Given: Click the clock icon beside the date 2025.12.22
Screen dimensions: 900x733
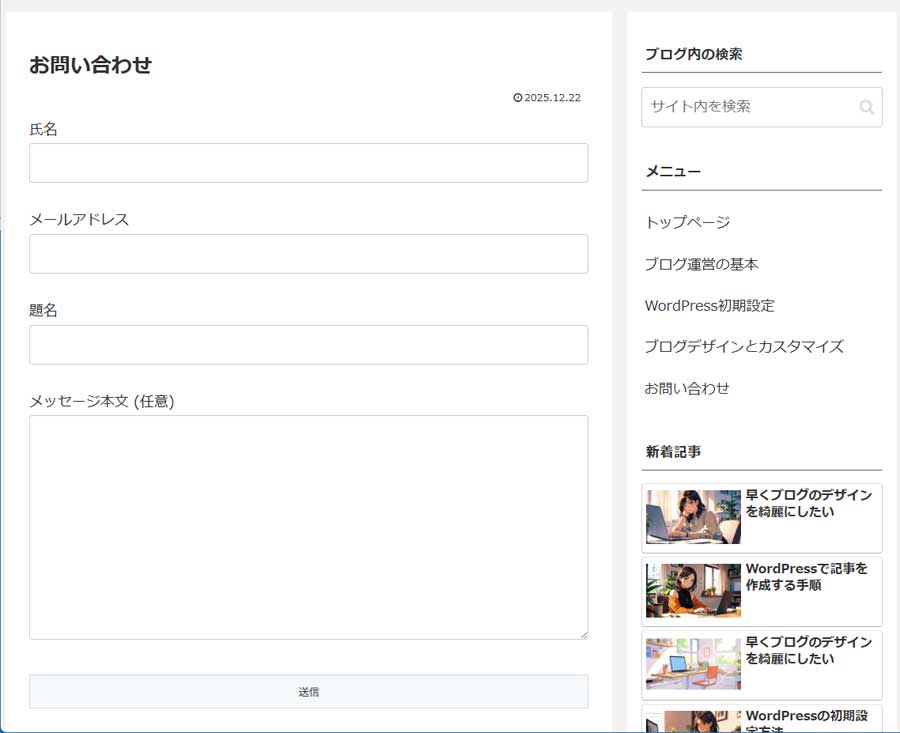Looking at the screenshot, I should pos(517,97).
